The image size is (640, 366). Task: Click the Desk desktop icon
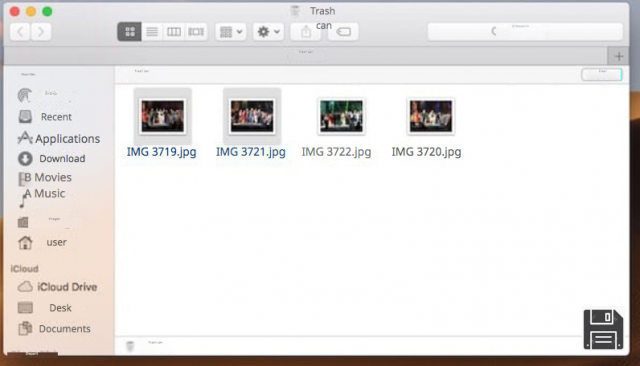pyautogui.click(x=25, y=308)
